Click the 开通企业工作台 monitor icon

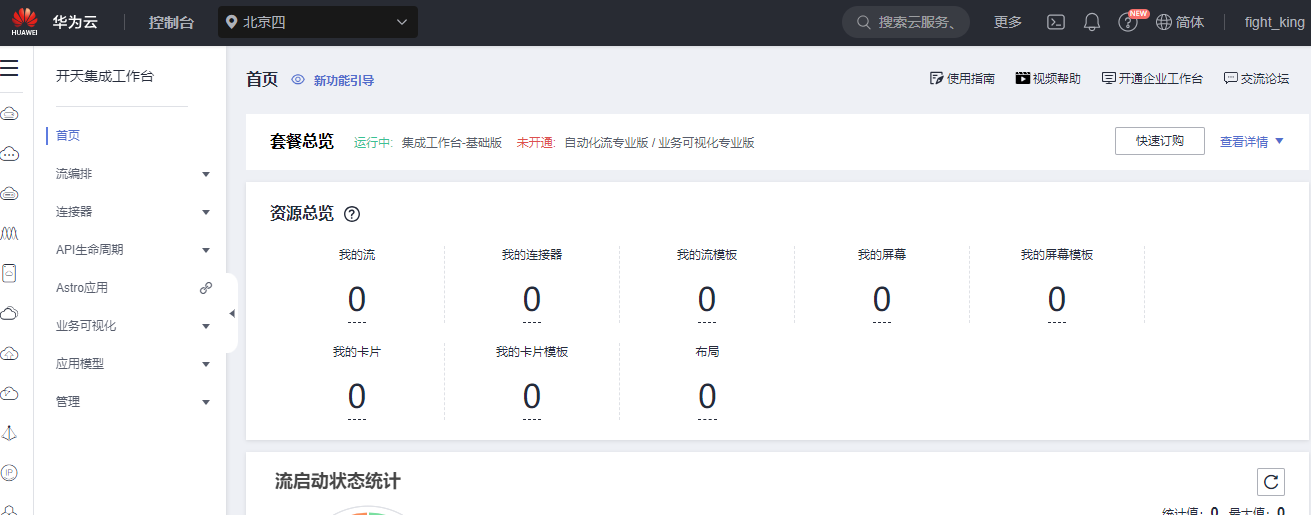[x=1108, y=78]
